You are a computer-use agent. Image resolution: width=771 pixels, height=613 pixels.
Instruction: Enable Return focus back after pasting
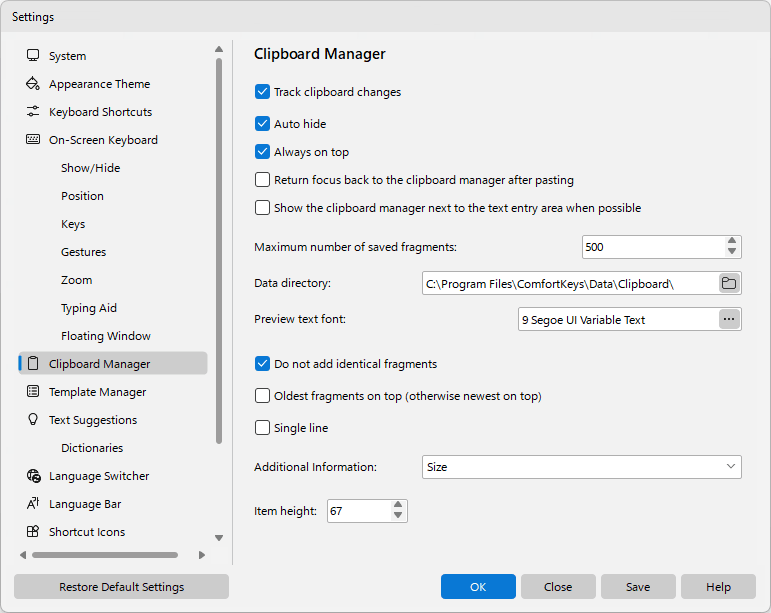262,179
